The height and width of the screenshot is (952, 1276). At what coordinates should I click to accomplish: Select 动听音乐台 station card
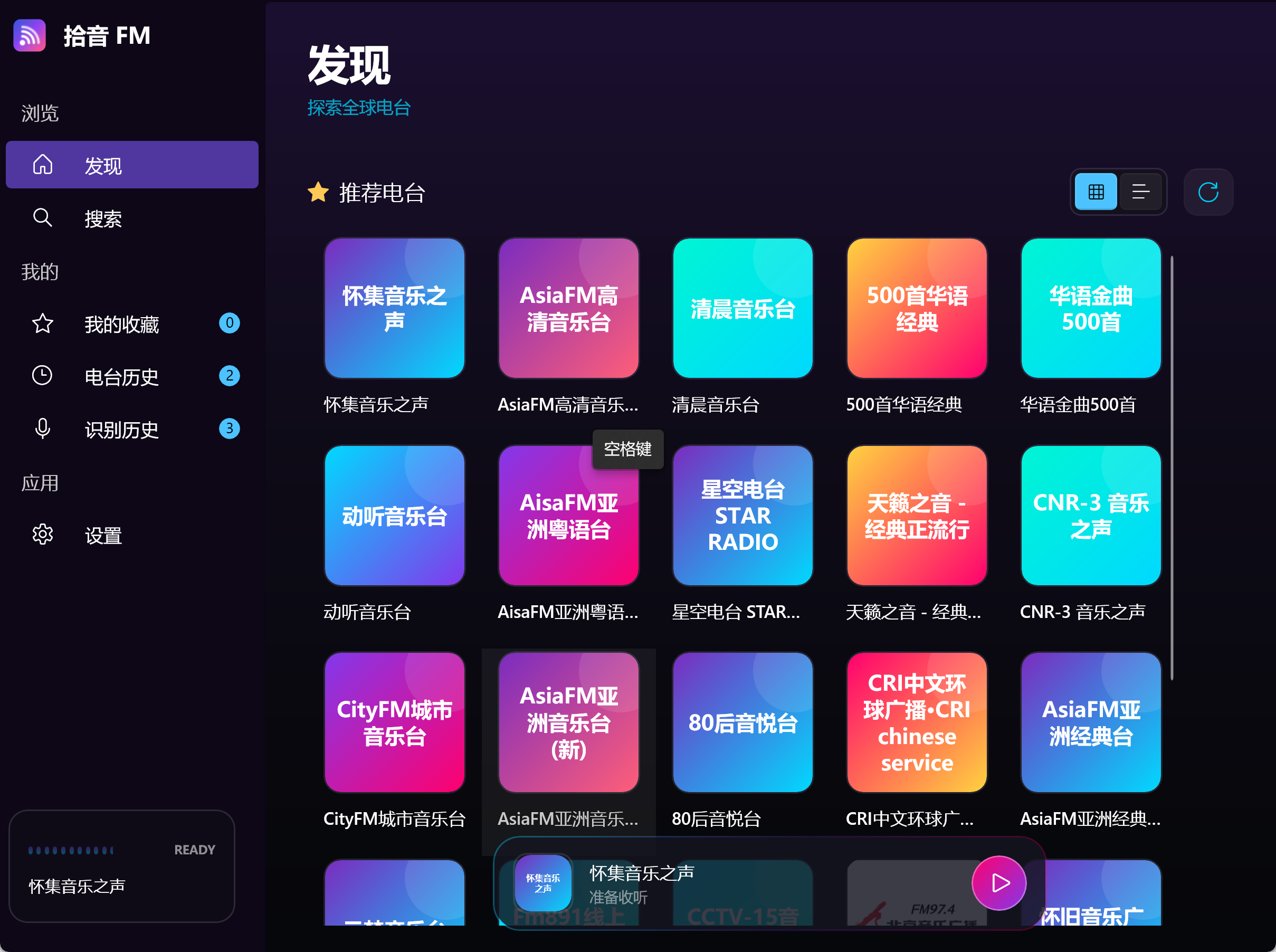coord(395,516)
